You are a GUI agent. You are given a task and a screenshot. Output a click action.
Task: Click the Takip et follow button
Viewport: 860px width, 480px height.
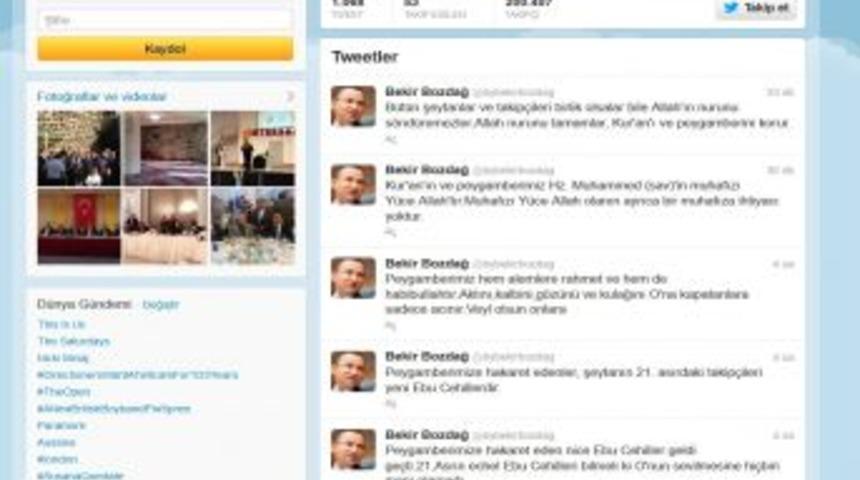[756, 8]
